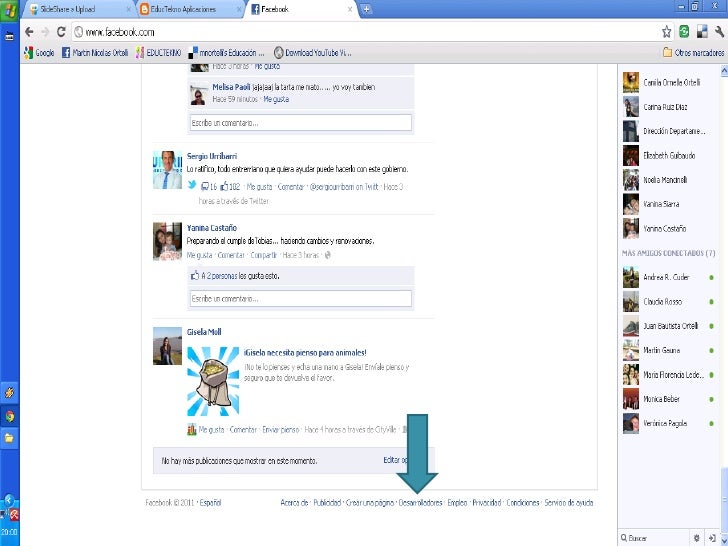This screenshot has width=728, height=546.
Task: Click Sergio Urribarri's profile photo
Action: 168,170
